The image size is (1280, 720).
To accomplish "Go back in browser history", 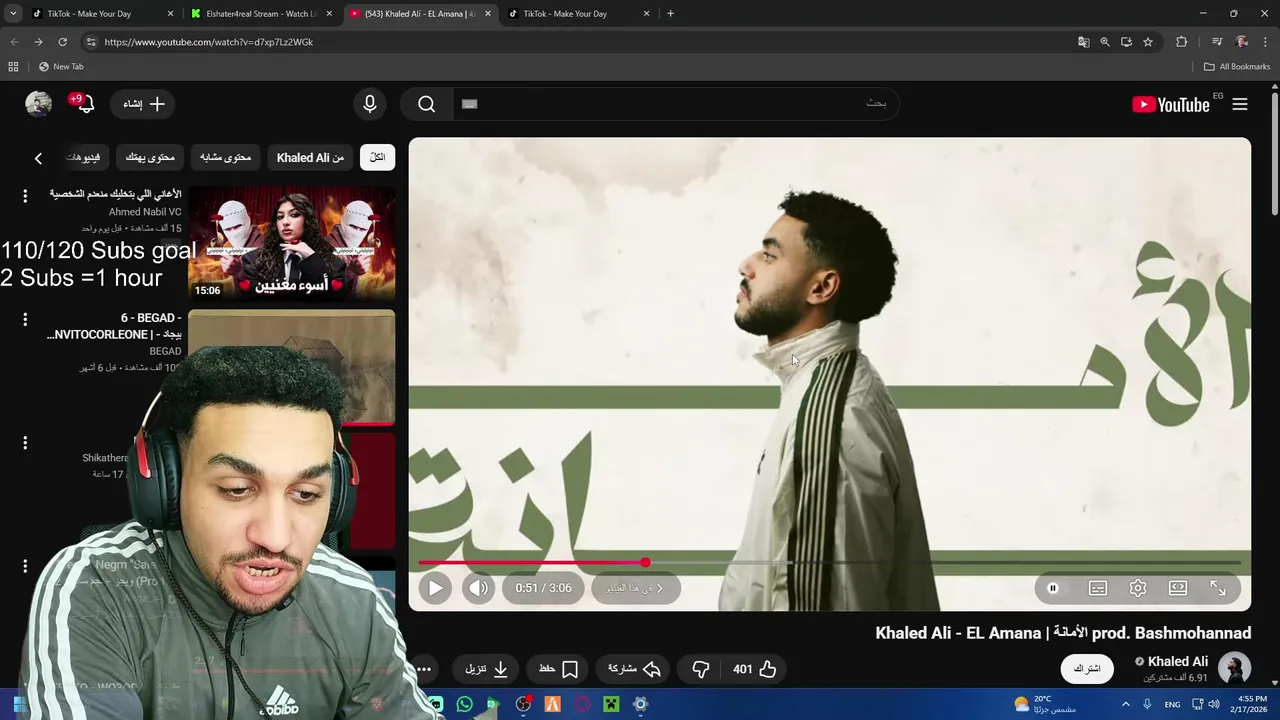I will [14, 42].
